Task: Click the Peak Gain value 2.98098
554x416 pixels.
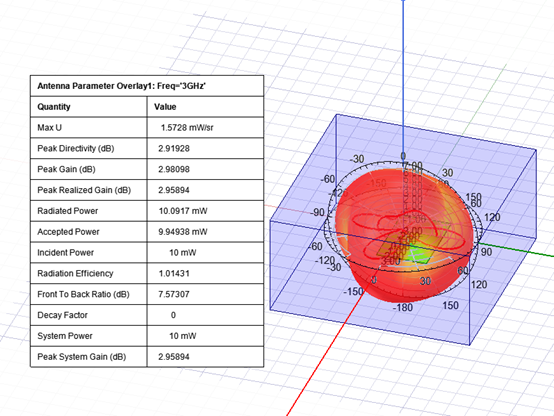Action: (x=174, y=169)
